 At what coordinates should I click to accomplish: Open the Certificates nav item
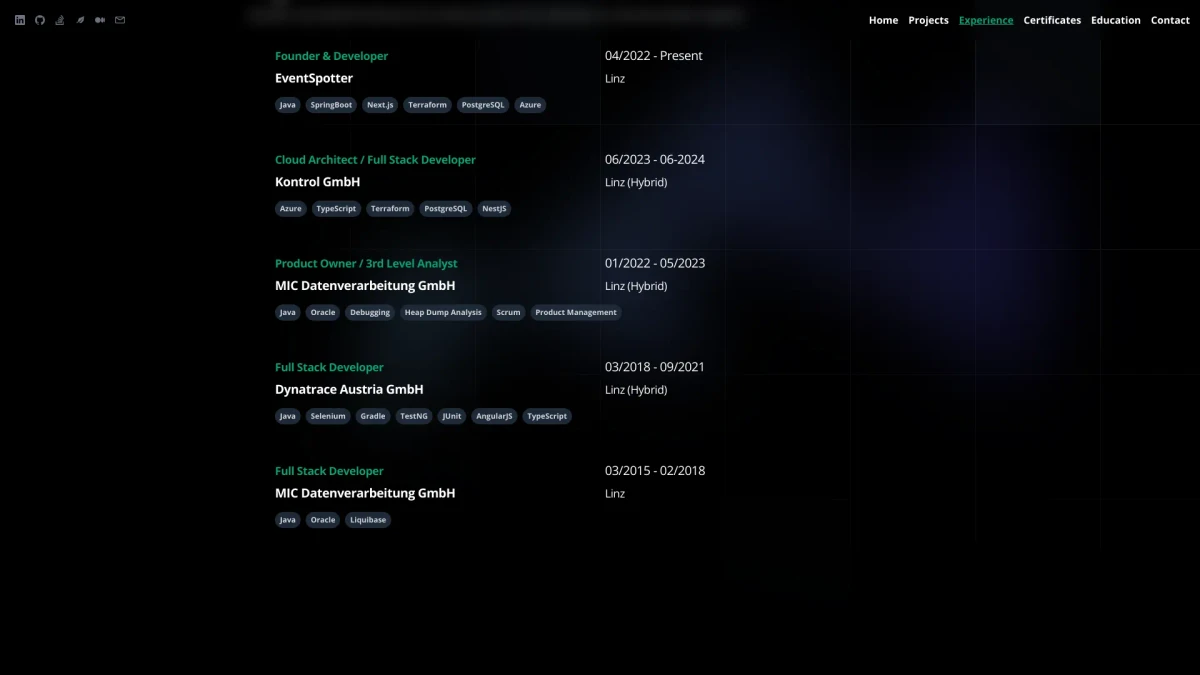[x=1052, y=20]
